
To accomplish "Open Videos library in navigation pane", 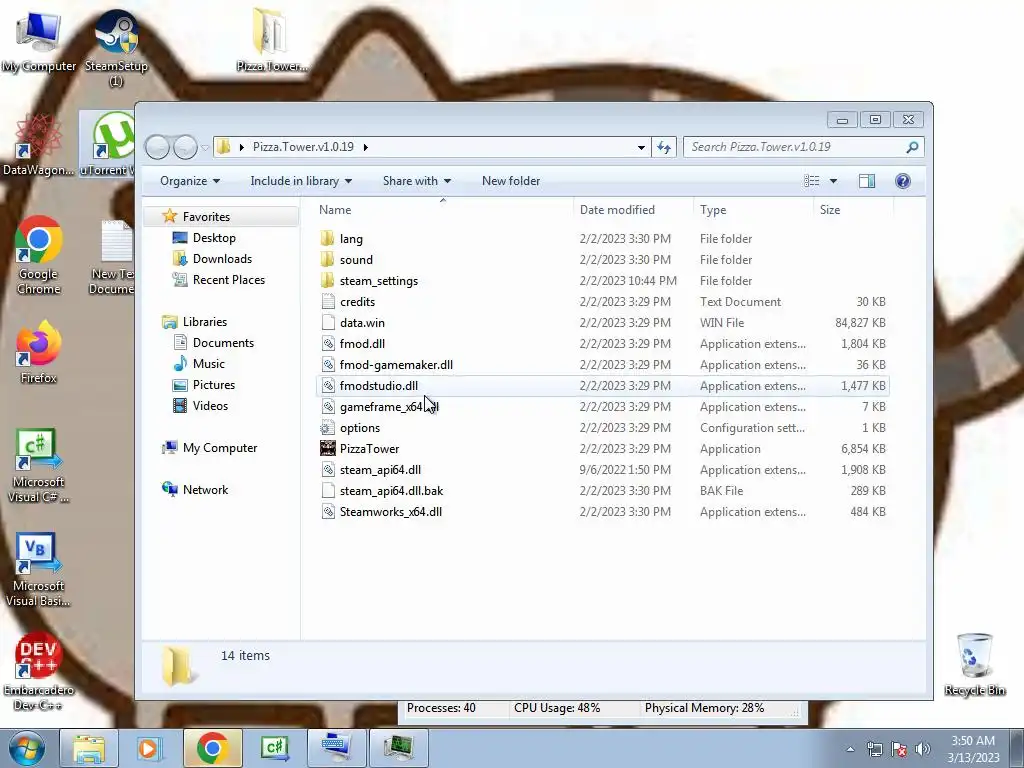I will 210,406.
